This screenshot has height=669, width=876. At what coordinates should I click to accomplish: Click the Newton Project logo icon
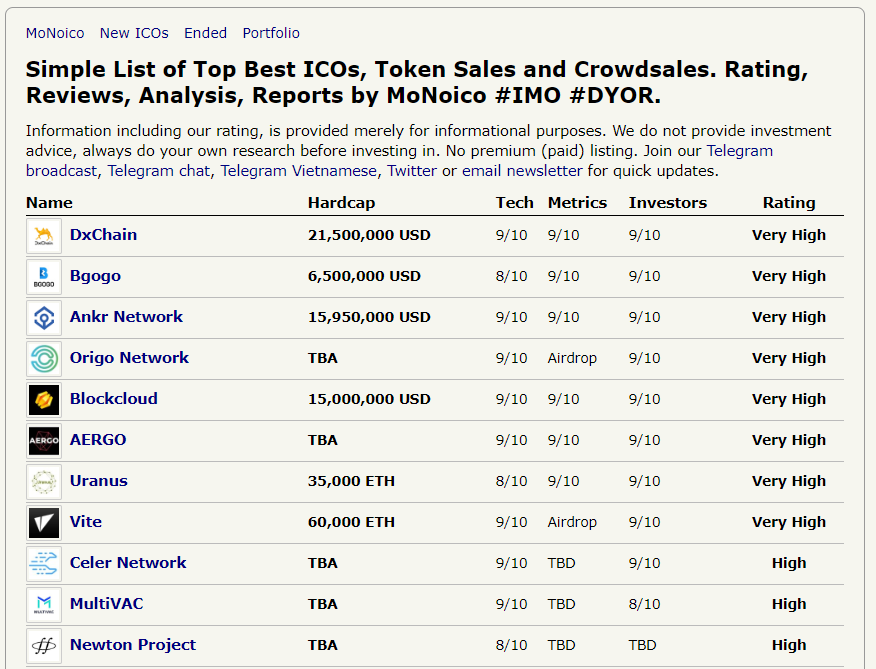point(44,646)
